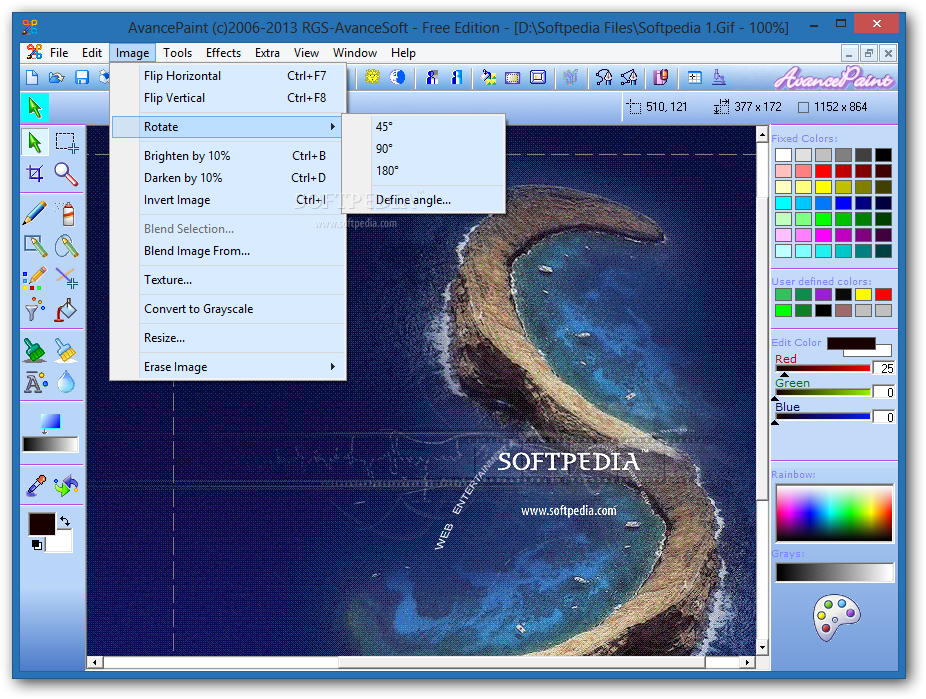Click the red book toolbar icon

point(661,77)
